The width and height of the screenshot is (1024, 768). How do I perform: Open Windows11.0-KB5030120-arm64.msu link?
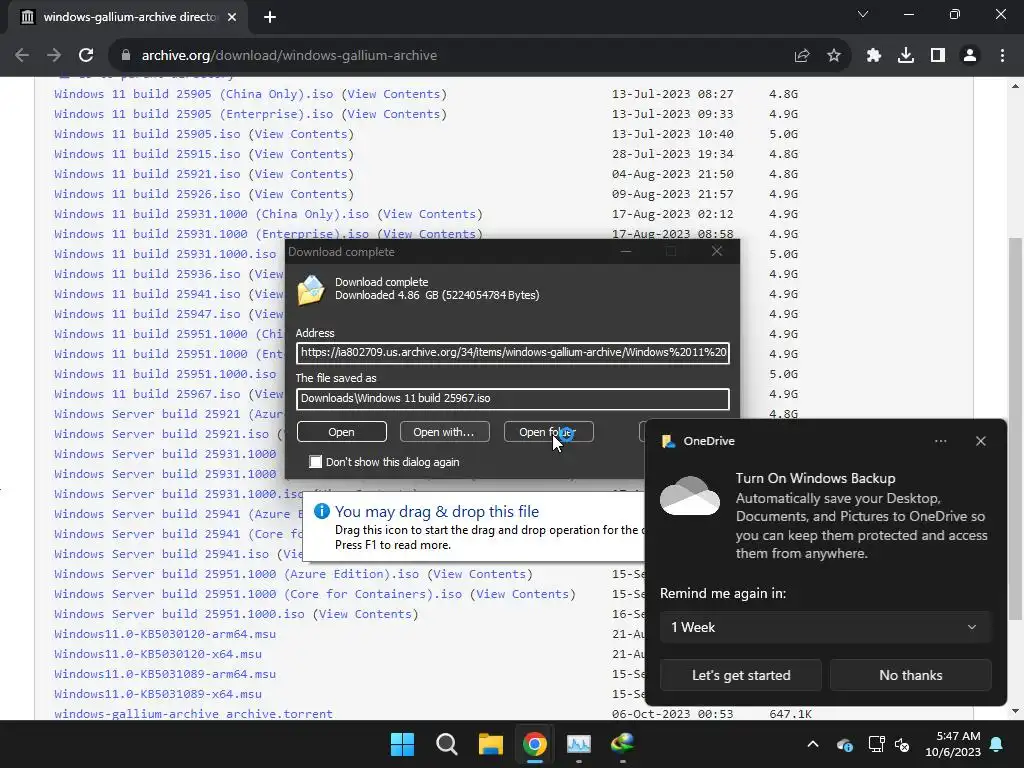165,634
